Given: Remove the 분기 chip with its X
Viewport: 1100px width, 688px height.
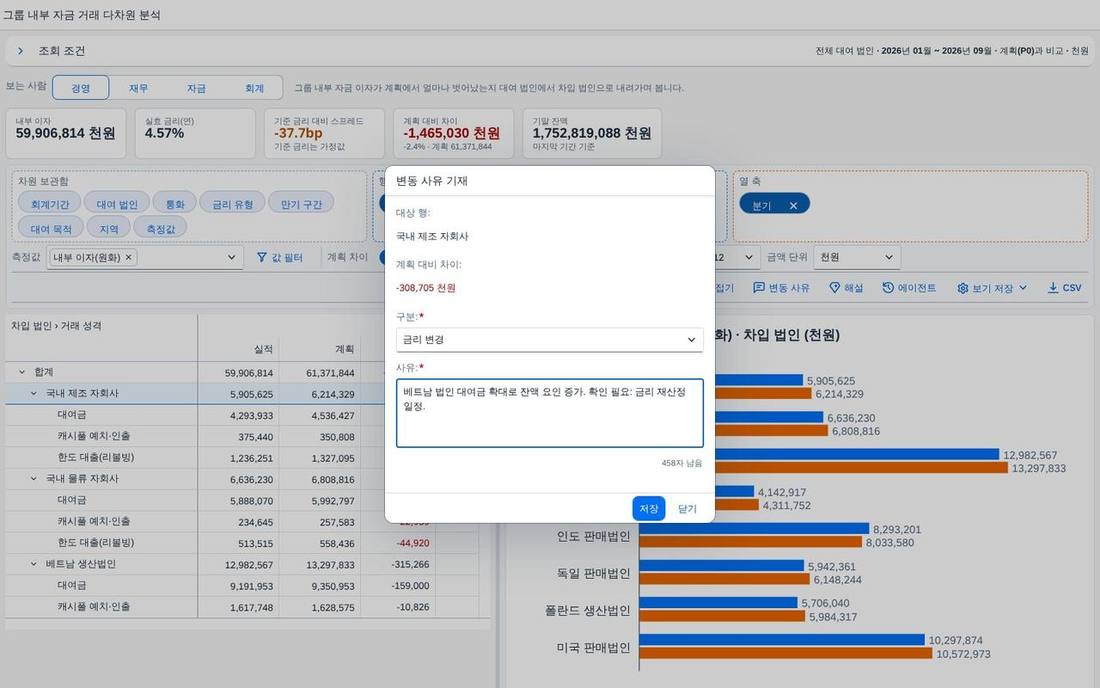Looking at the screenshot, I should (793, 205).
